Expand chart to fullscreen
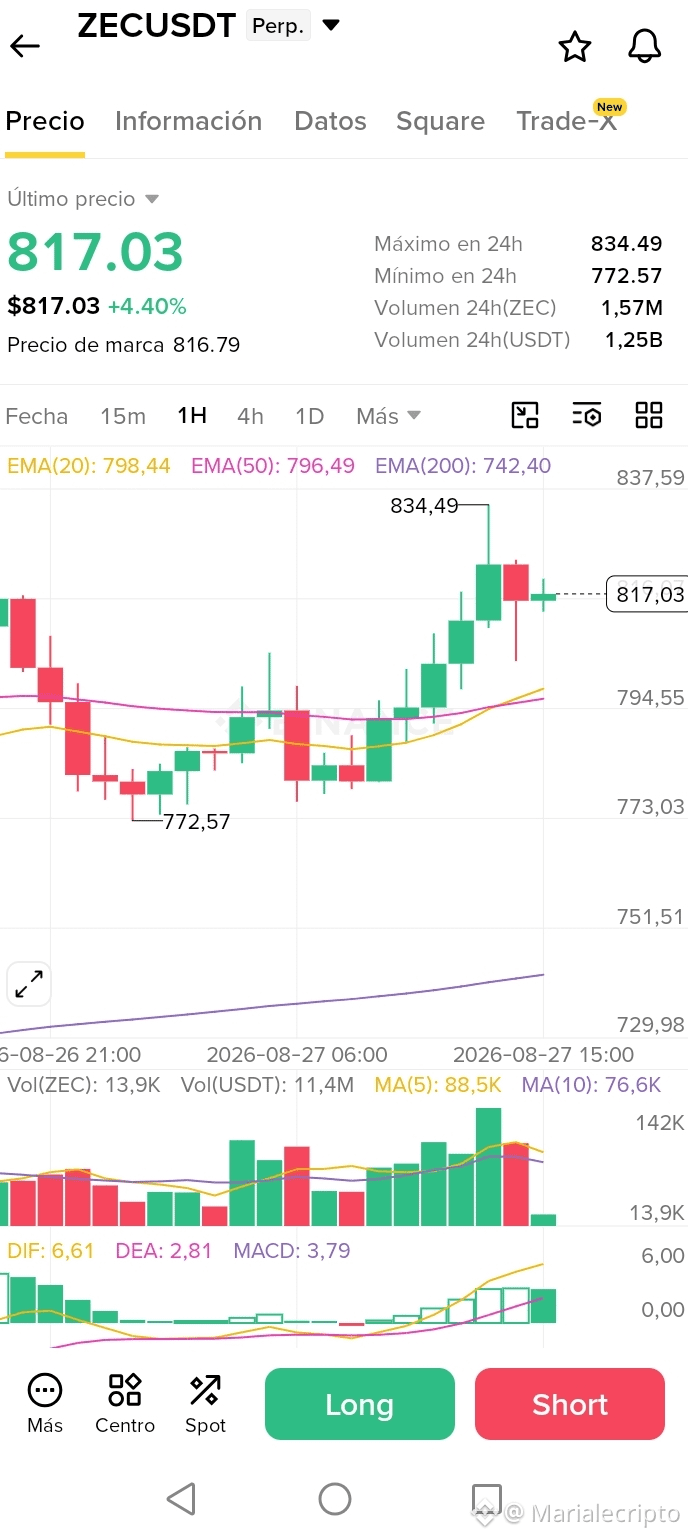Image resolution: width=688 pixels, height=1538 pixels. [x=29, y=984]
